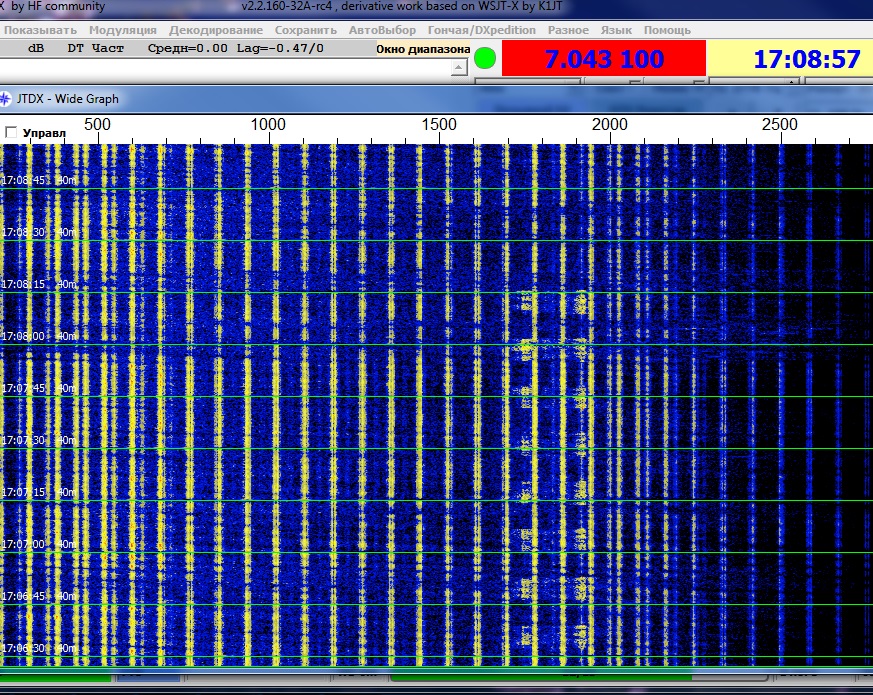Open the АвтоВыбор menu
The width and height of the screenshot is (873, 695).
[x=382, y=30]
